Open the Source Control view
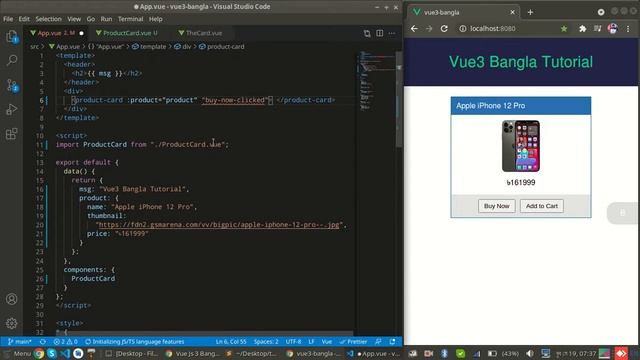This screenshot has width=640, height=360. pos(12,85)
